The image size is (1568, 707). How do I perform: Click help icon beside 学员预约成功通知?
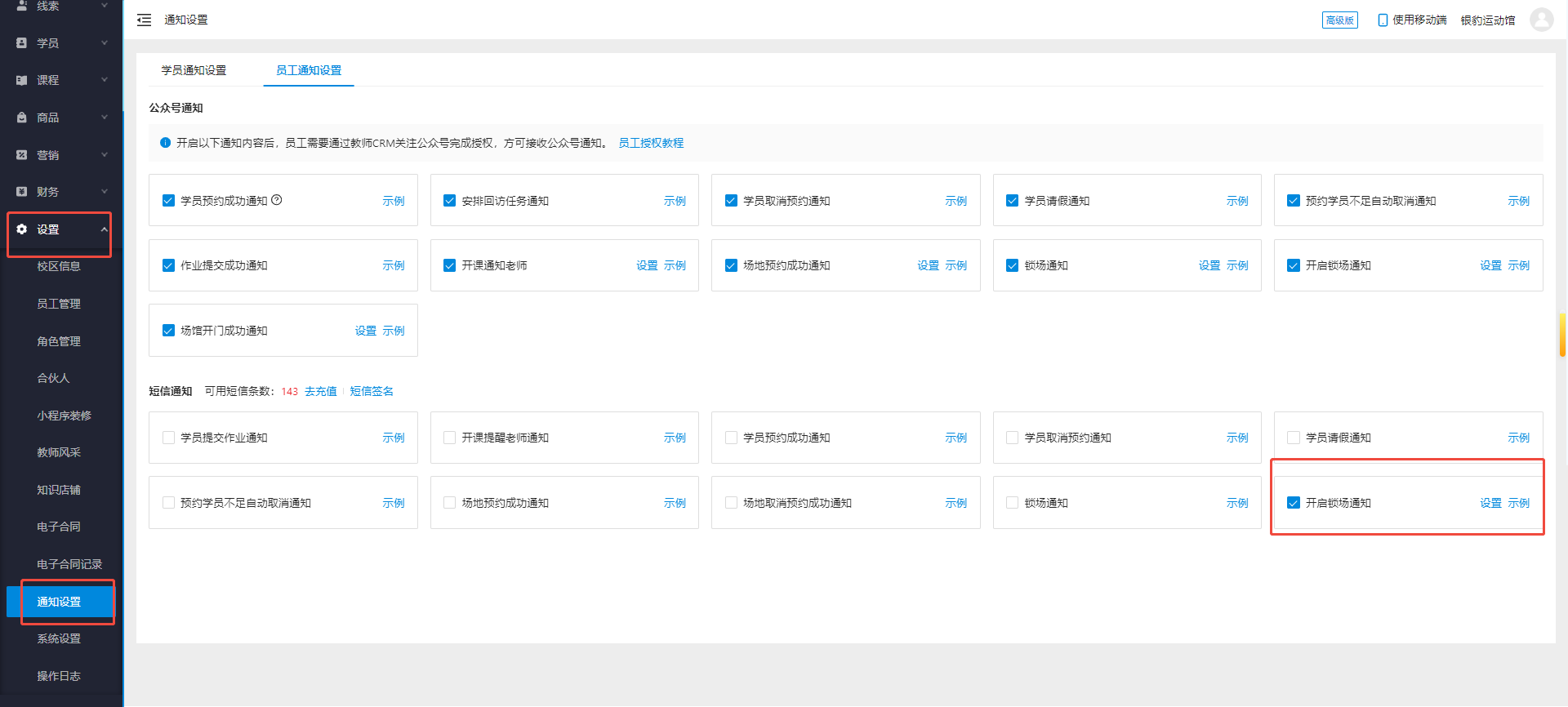277,200
